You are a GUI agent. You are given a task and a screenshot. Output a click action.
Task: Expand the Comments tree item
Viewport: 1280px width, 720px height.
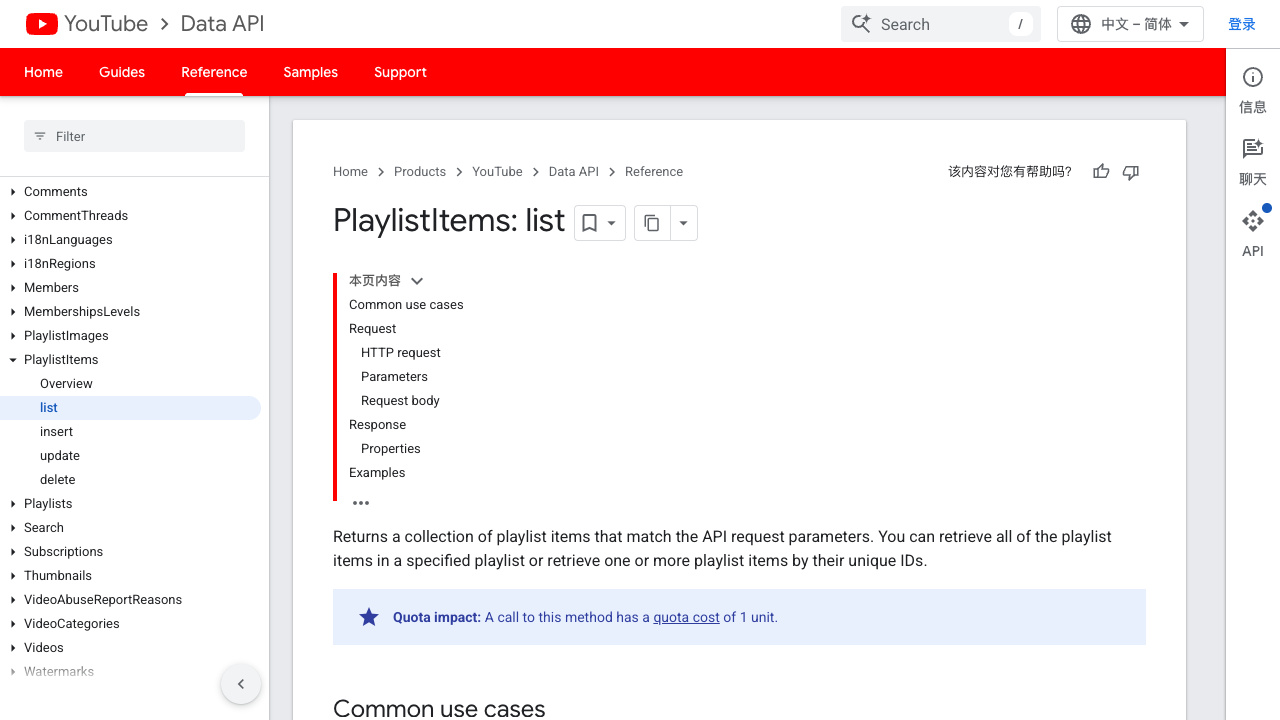pyautogui.click(x=13, y=192)
